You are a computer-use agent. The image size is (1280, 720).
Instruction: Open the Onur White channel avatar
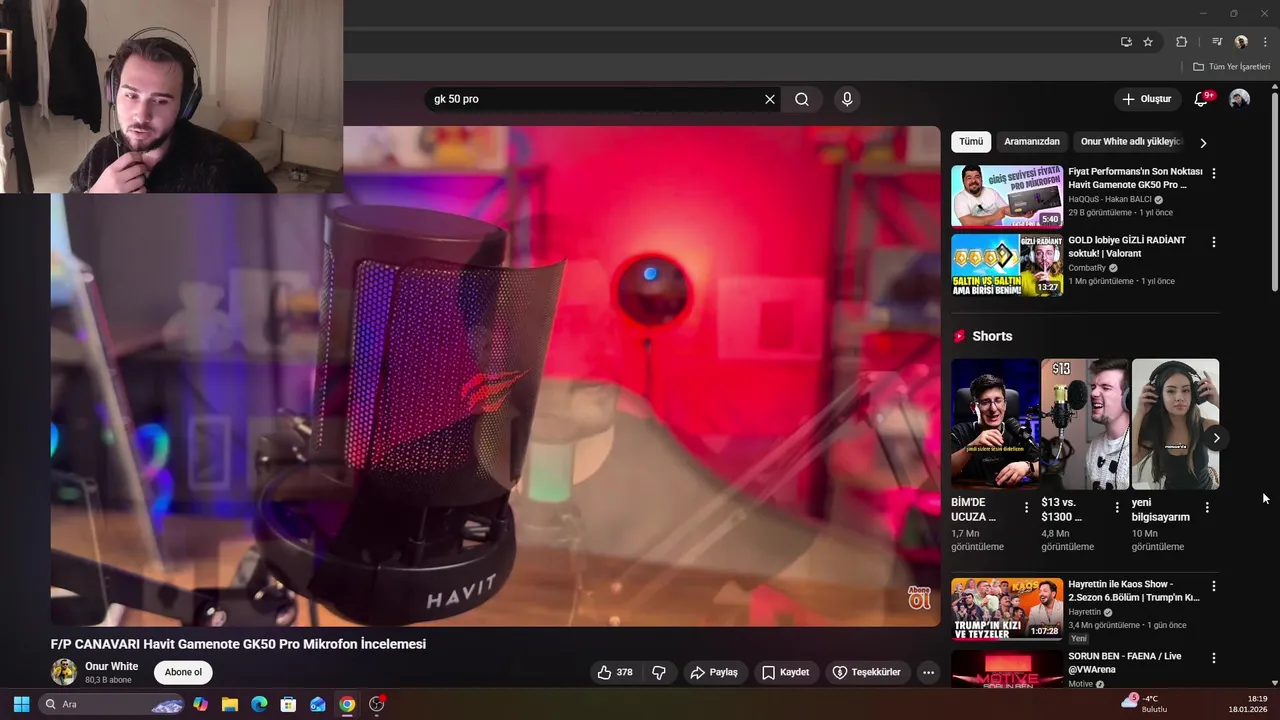(64, 672)
